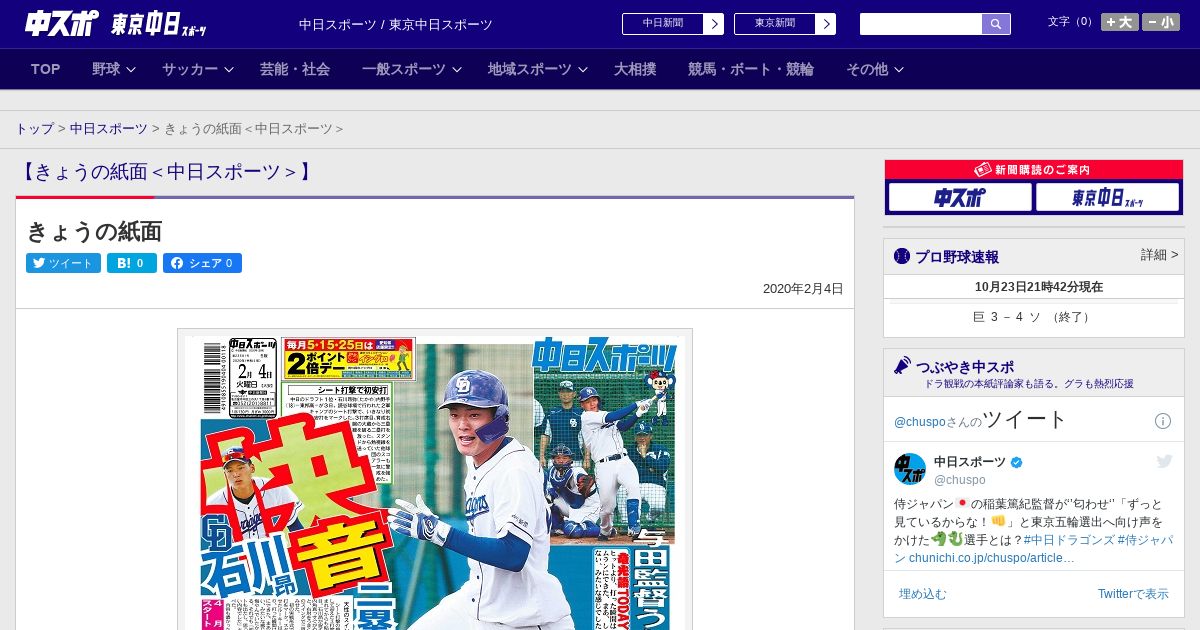Screen dimensions: 1200x630
Task: Open the 競馬・ボート・競輪 menu item
Action: 751,69
